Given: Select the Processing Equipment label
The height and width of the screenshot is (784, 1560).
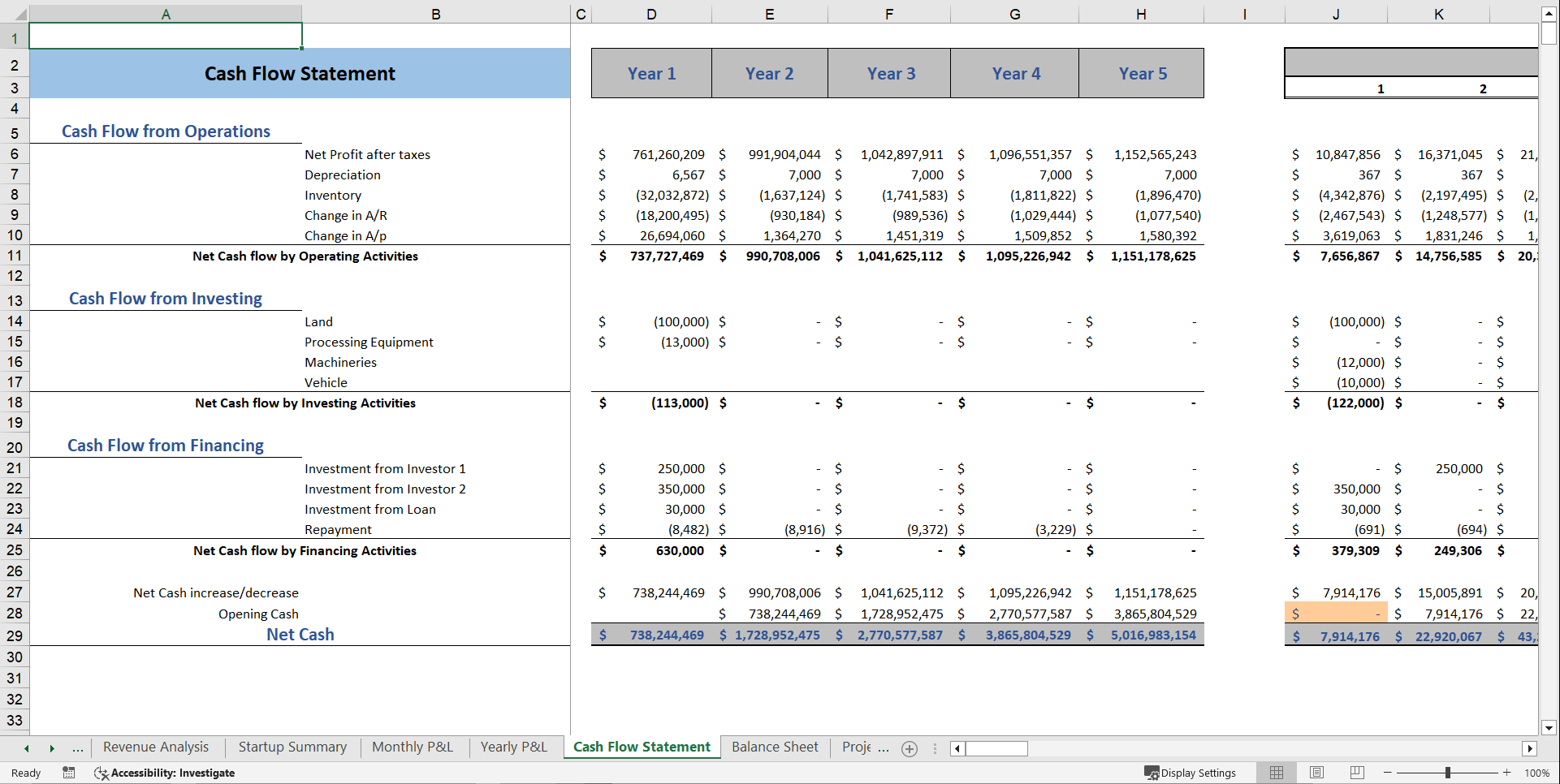Looking at the screenshot, I should (x=369, y=342).
